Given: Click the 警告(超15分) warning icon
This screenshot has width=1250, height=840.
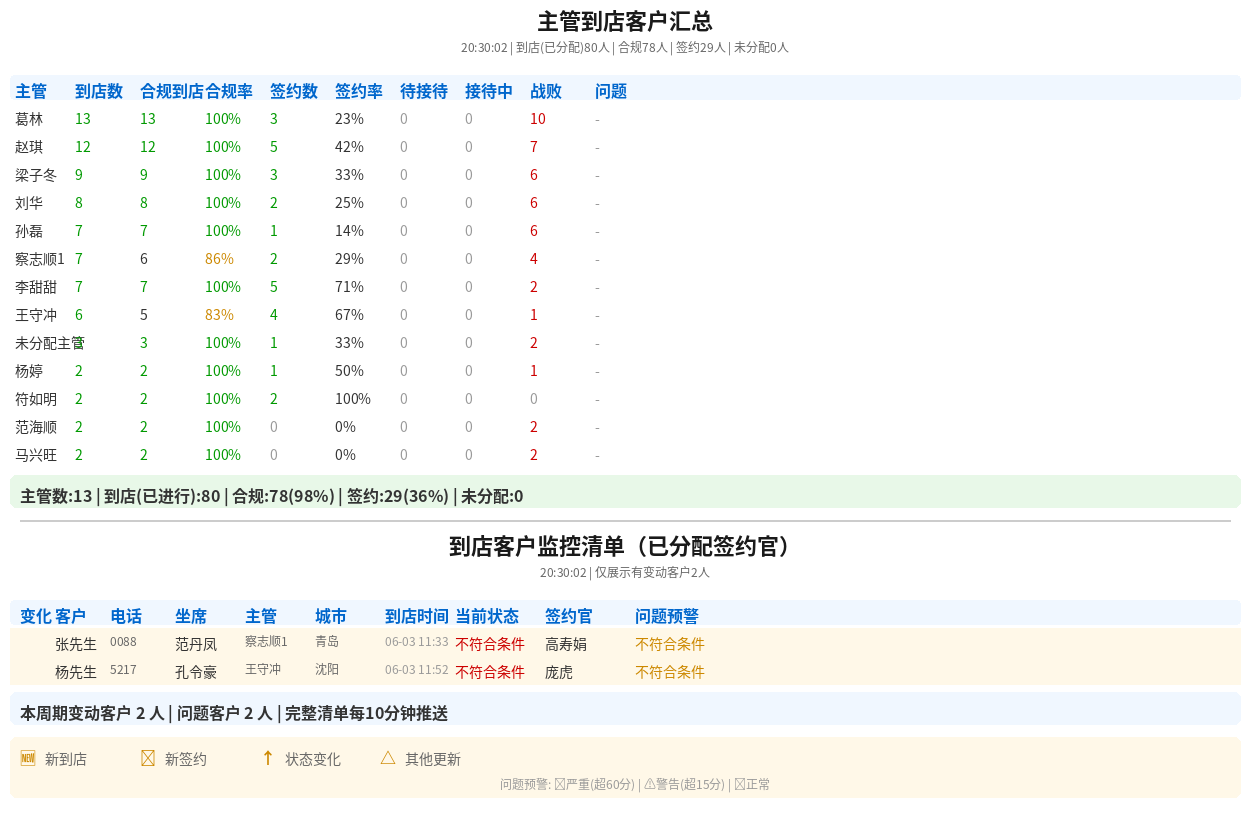Looking at the screenshot, I should click(650, 784).
